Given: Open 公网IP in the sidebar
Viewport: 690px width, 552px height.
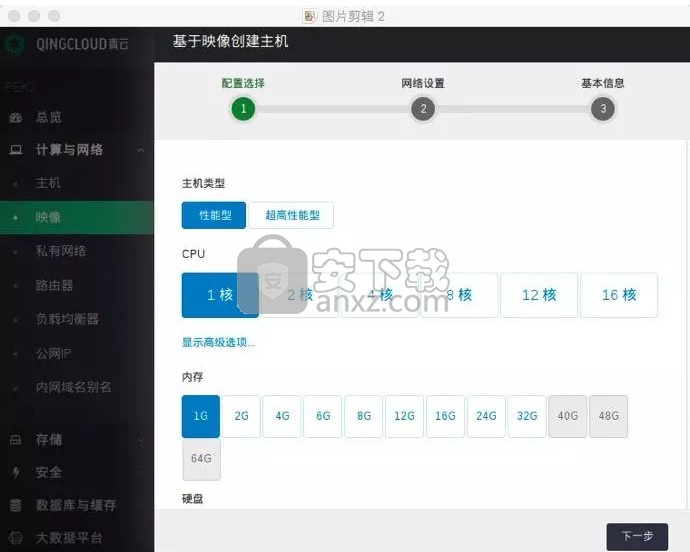Looking at the screenshot, I should pyautogui.click(x=53, y=353).
